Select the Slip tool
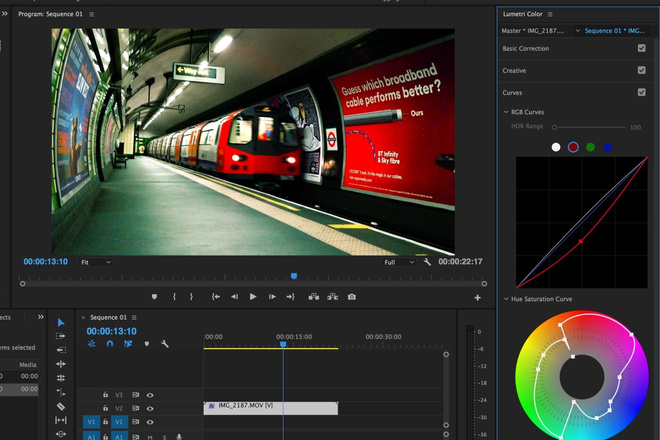660x440 pixels. pyautogui.click(x=61, y=420)
